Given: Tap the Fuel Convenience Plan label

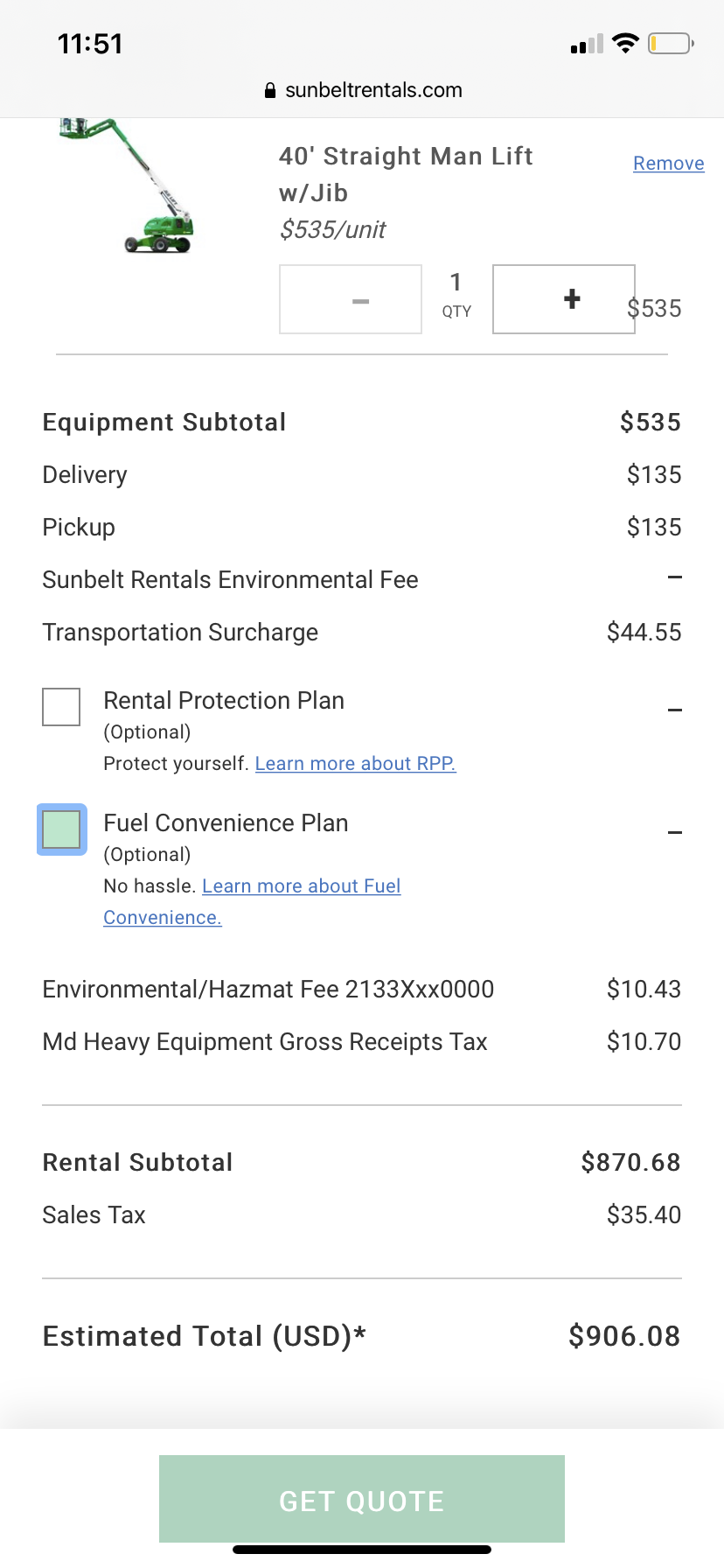Looking at the screenshot, I should 226,823.
